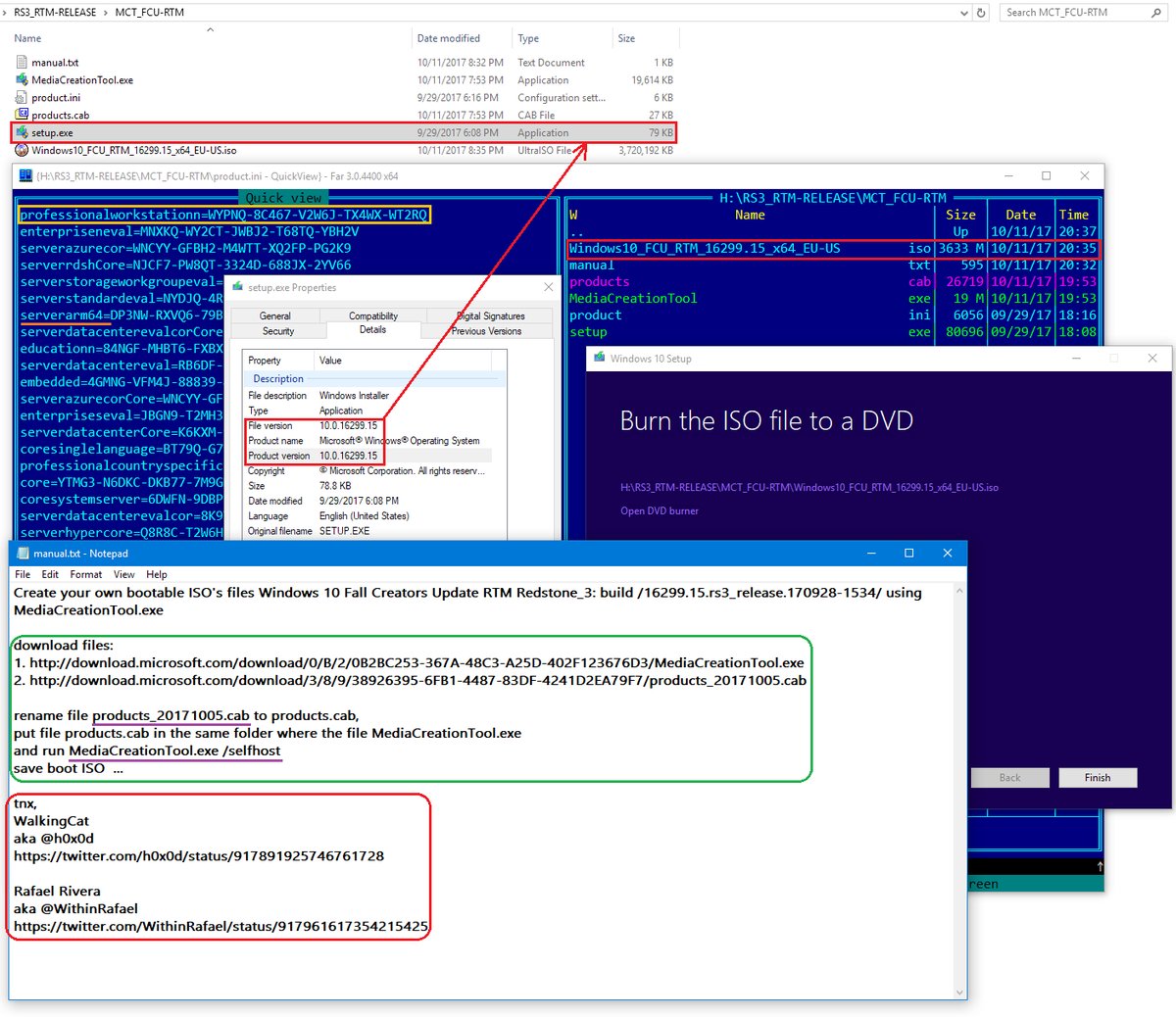The image size is (1176, 1017).
Task: Click the WithinRafael twitter status URL
Action: point(221,926)
